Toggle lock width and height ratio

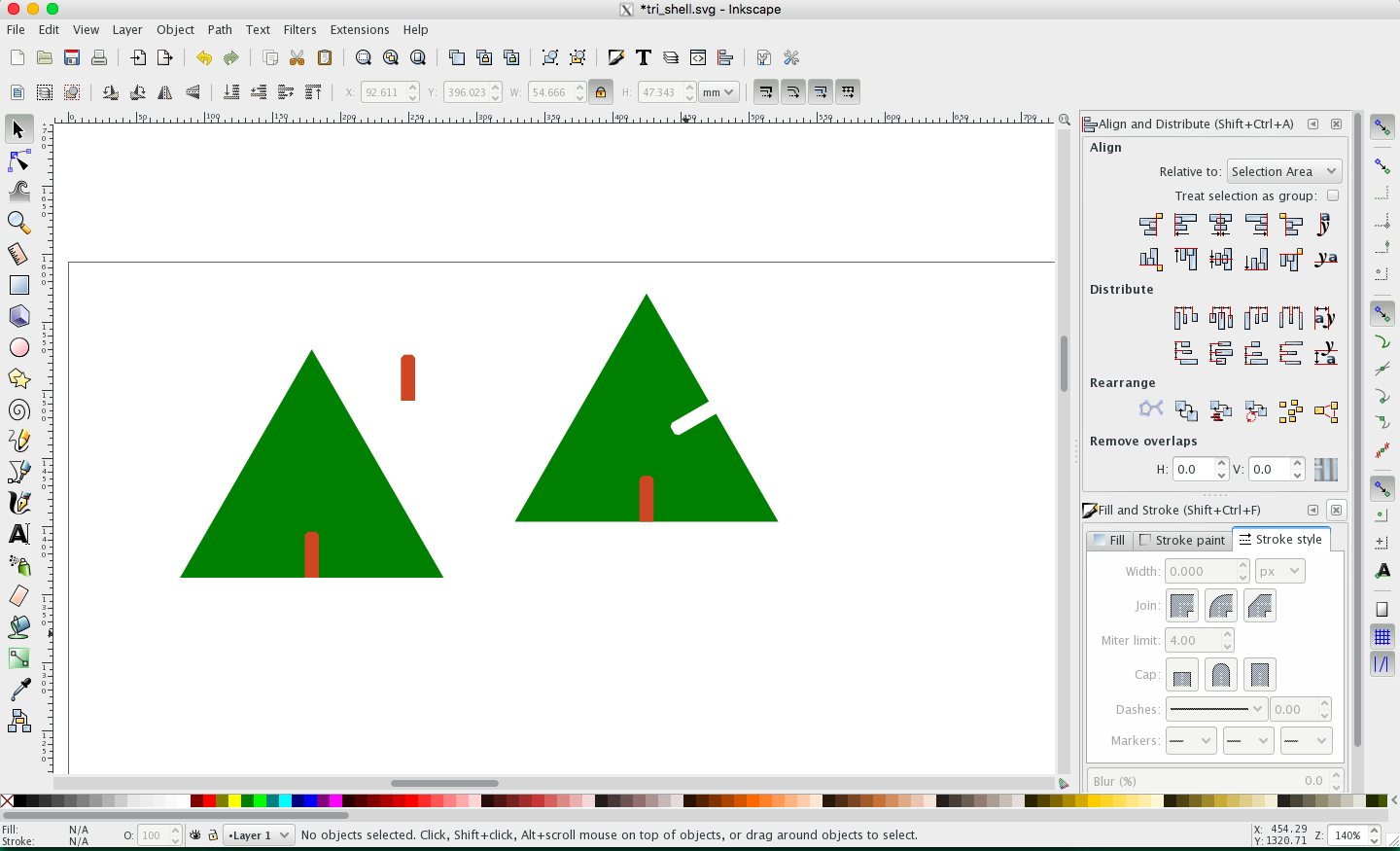[x=601, y=92]
